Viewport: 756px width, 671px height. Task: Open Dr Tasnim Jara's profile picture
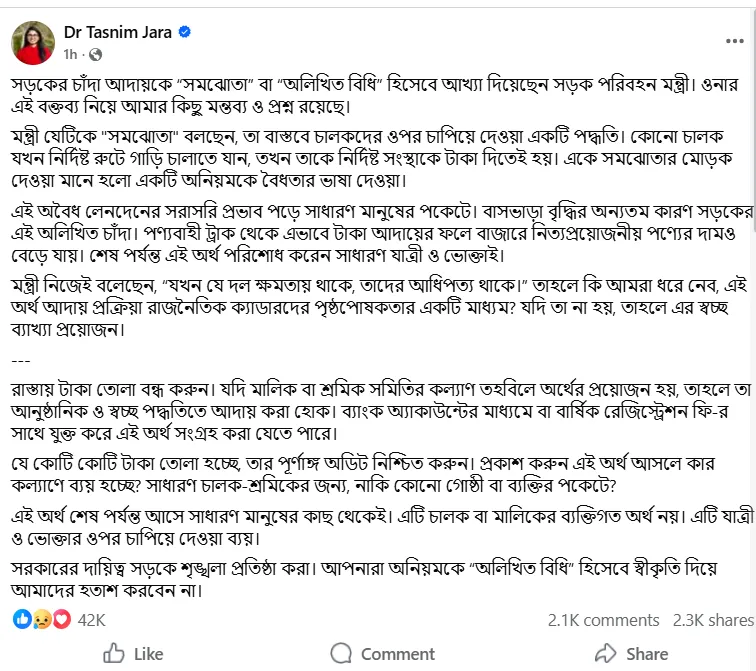[32, 40]
